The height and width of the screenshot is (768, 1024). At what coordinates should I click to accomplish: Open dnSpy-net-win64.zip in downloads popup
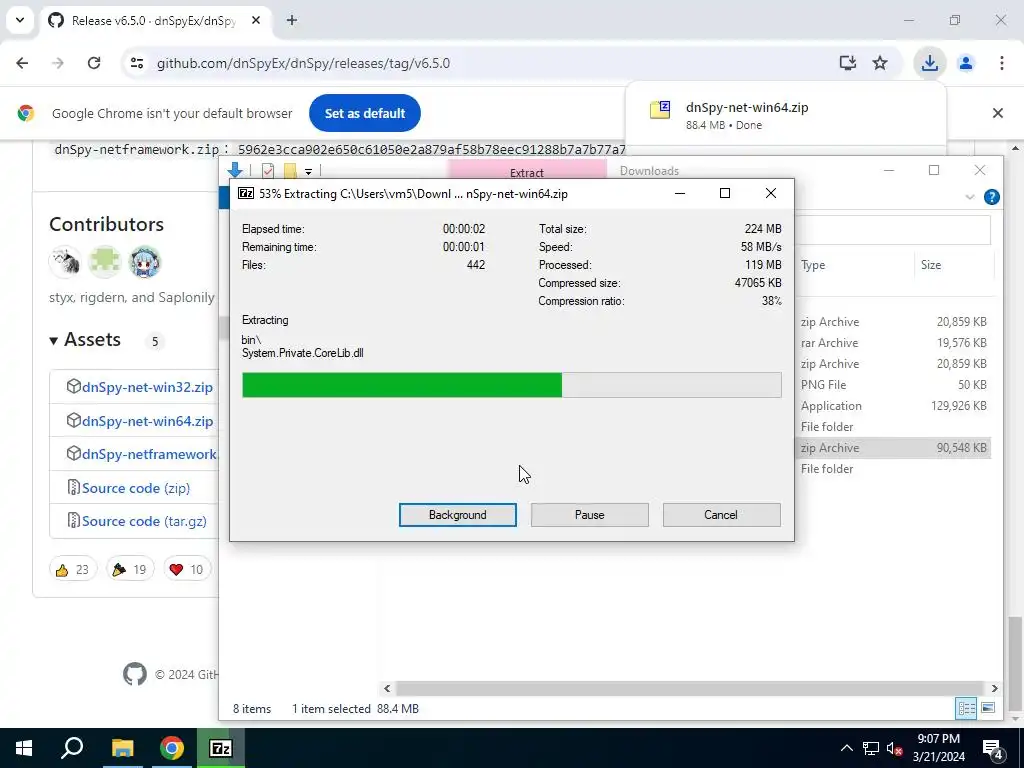(x=746, y=108)
